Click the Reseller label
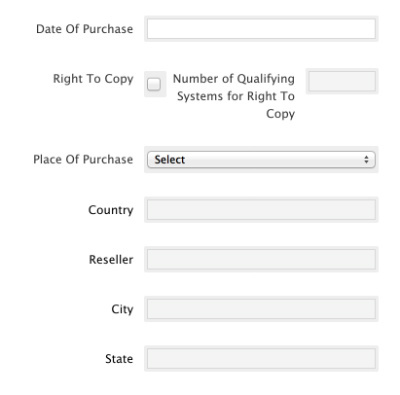Image resolution: width=400 pixels, height=395 pixels. click(x=111, y=259)
